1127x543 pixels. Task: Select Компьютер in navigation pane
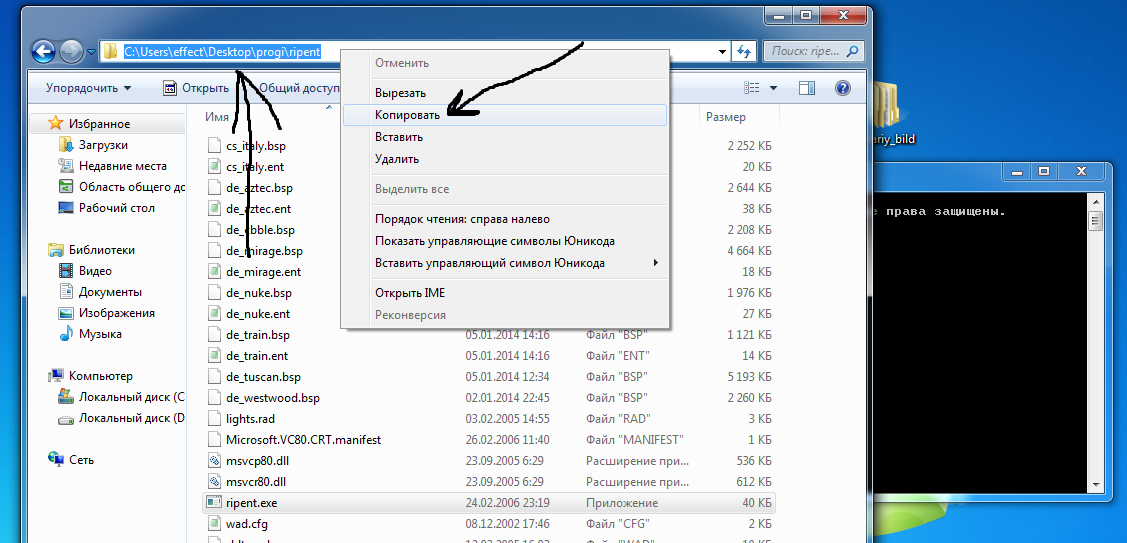coord(90,376)
